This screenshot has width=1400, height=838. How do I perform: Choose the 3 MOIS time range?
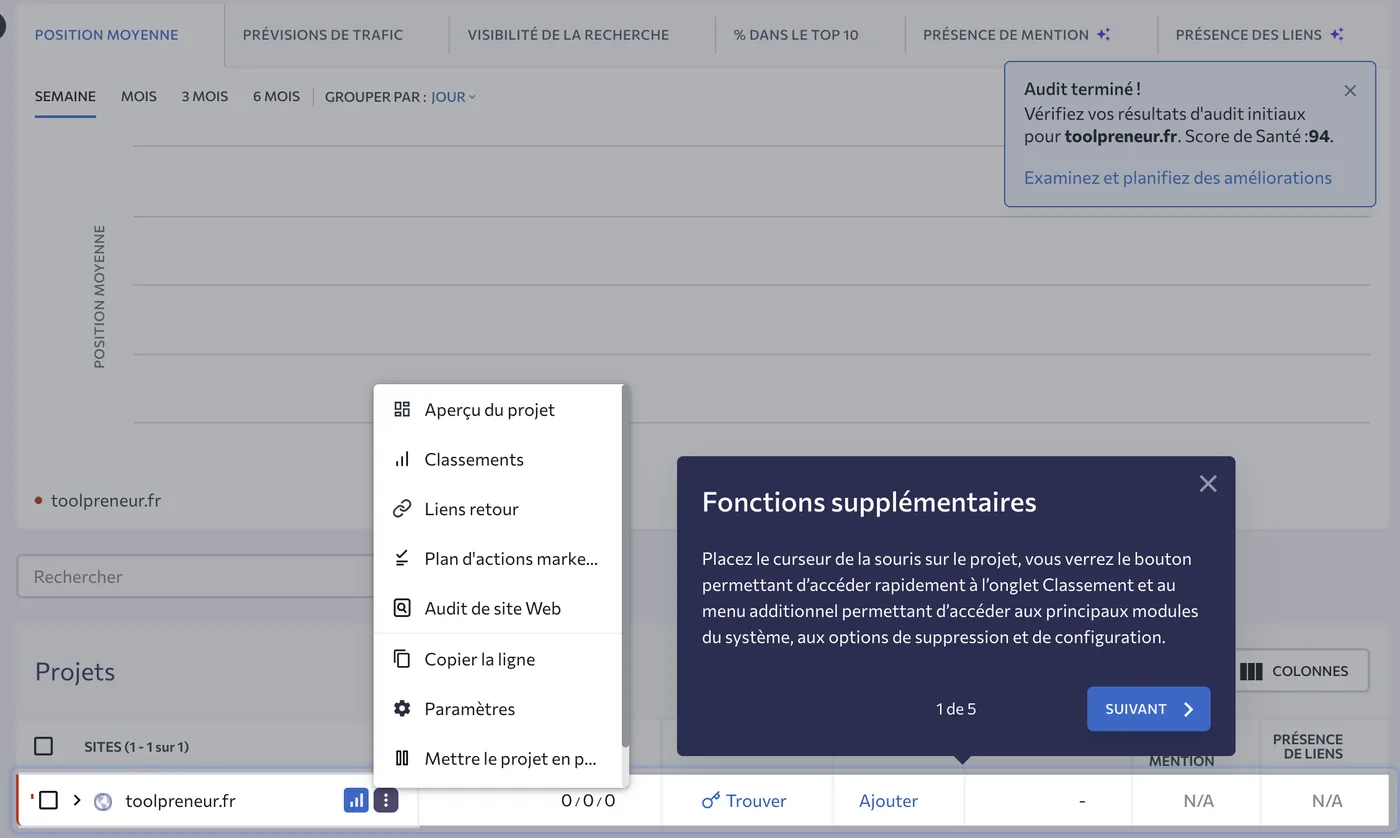205,97
